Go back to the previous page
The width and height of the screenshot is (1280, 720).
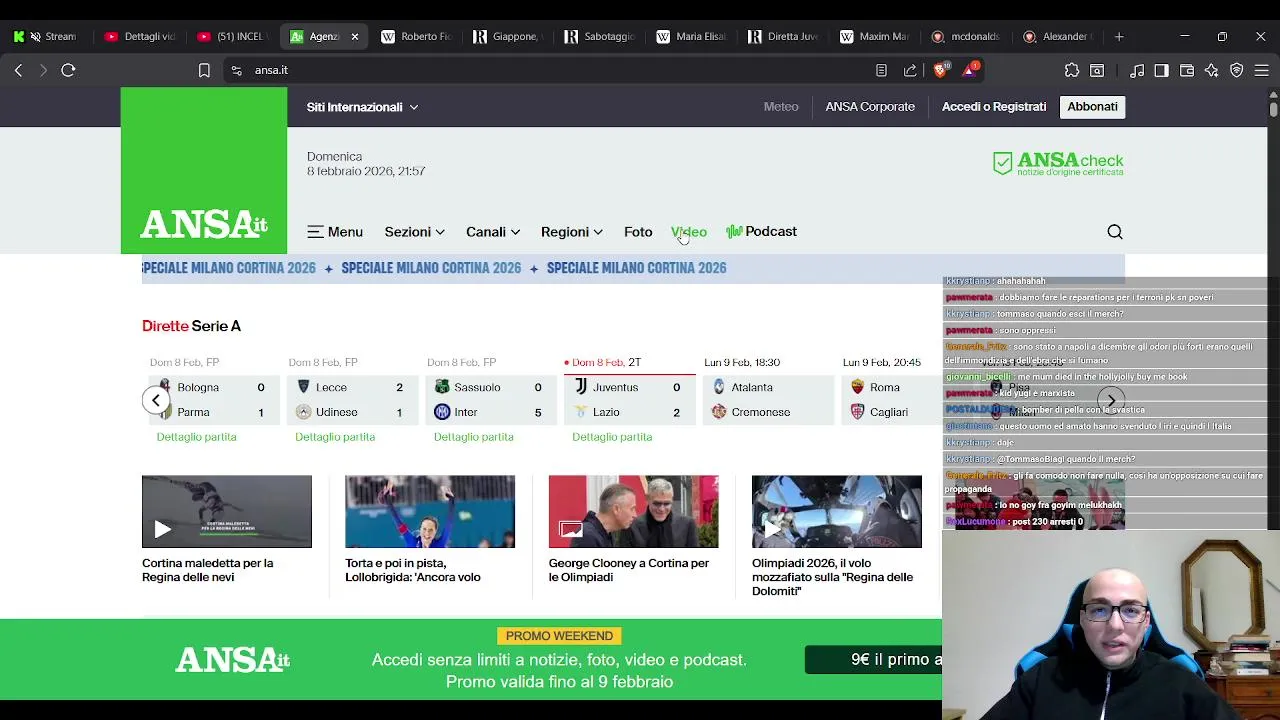click(18, 70)
